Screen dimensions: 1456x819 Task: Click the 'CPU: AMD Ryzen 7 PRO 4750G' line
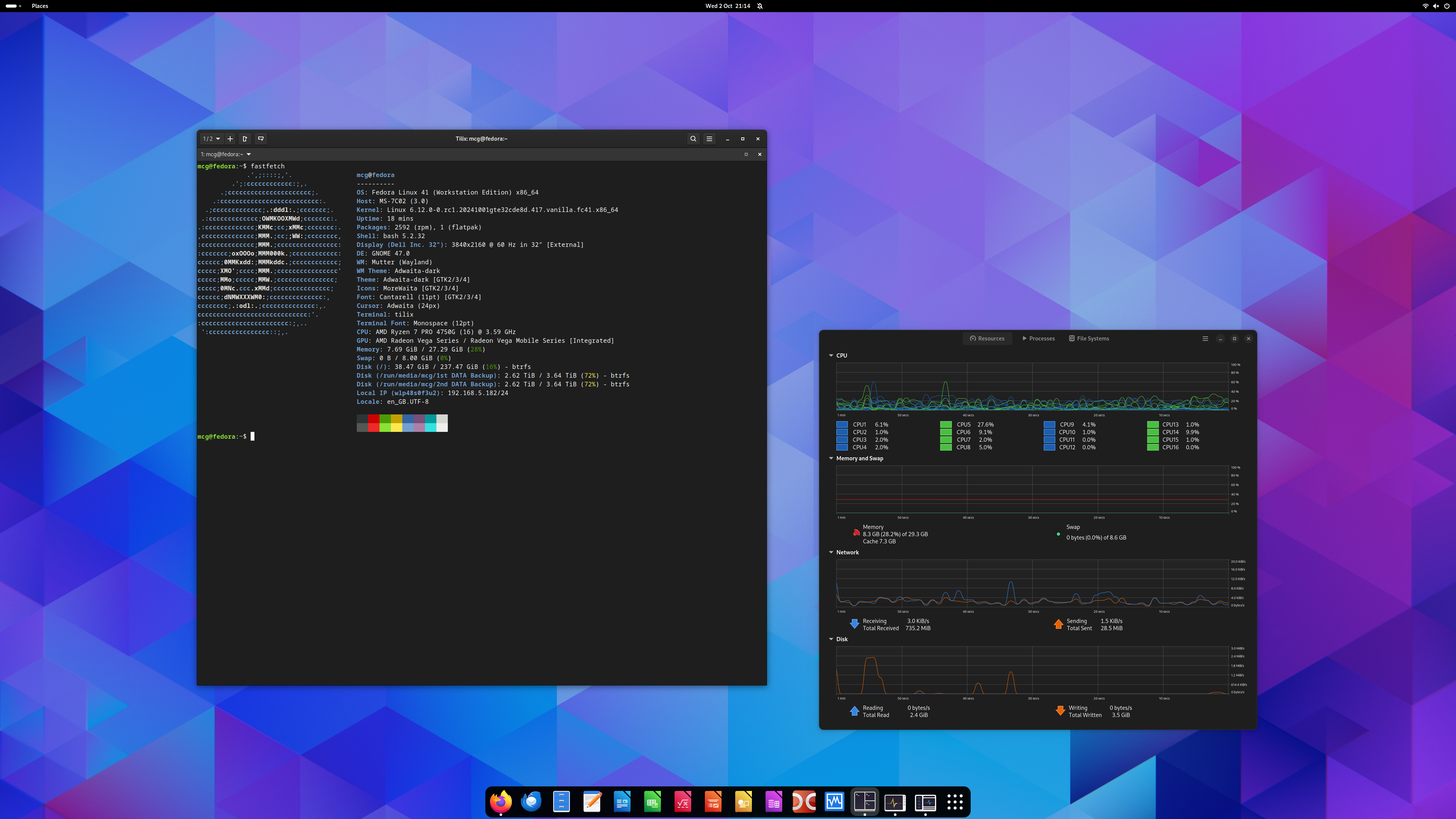pos(436,332)
